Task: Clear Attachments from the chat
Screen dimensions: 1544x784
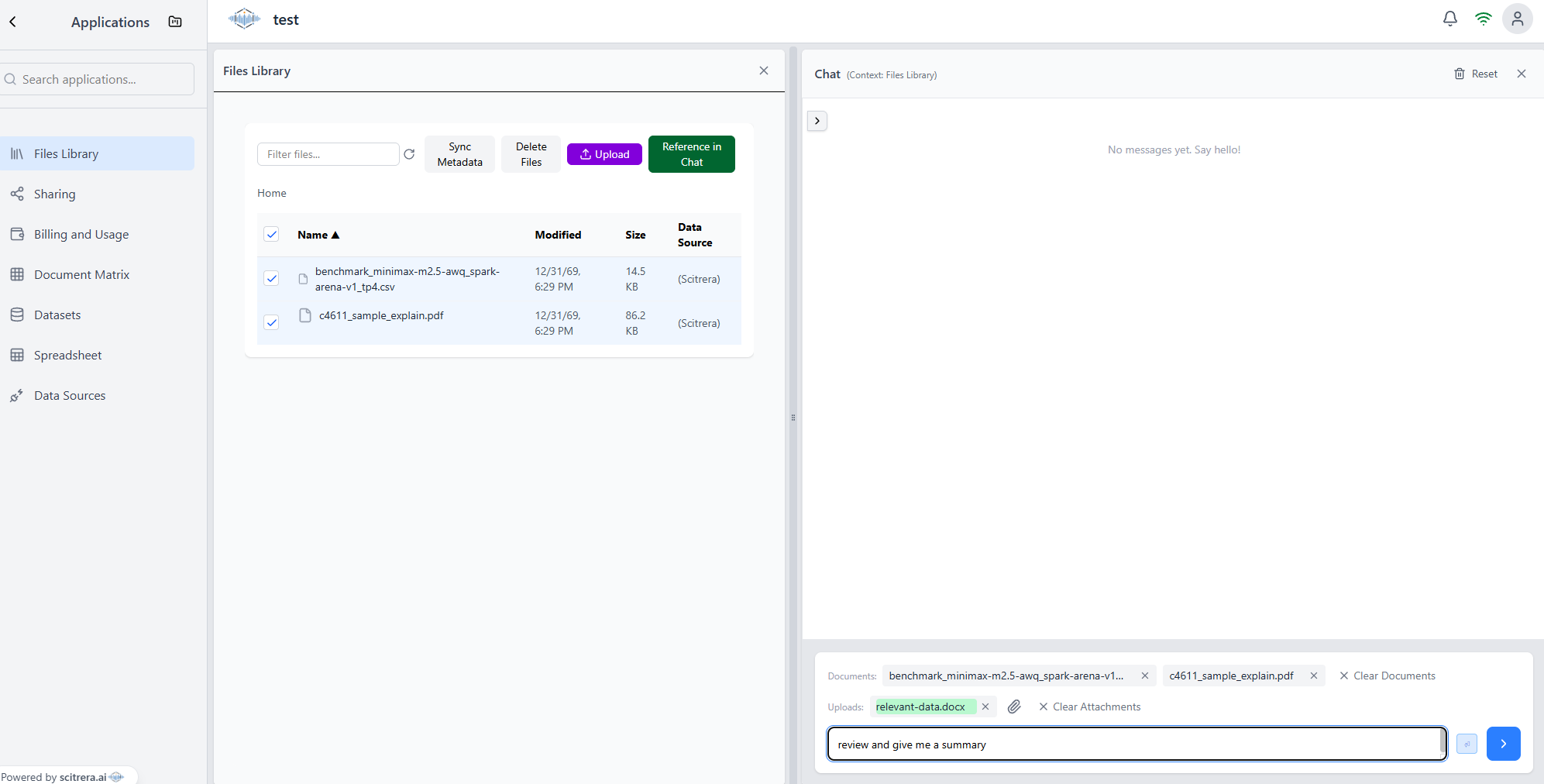Action: (1090, 707)
